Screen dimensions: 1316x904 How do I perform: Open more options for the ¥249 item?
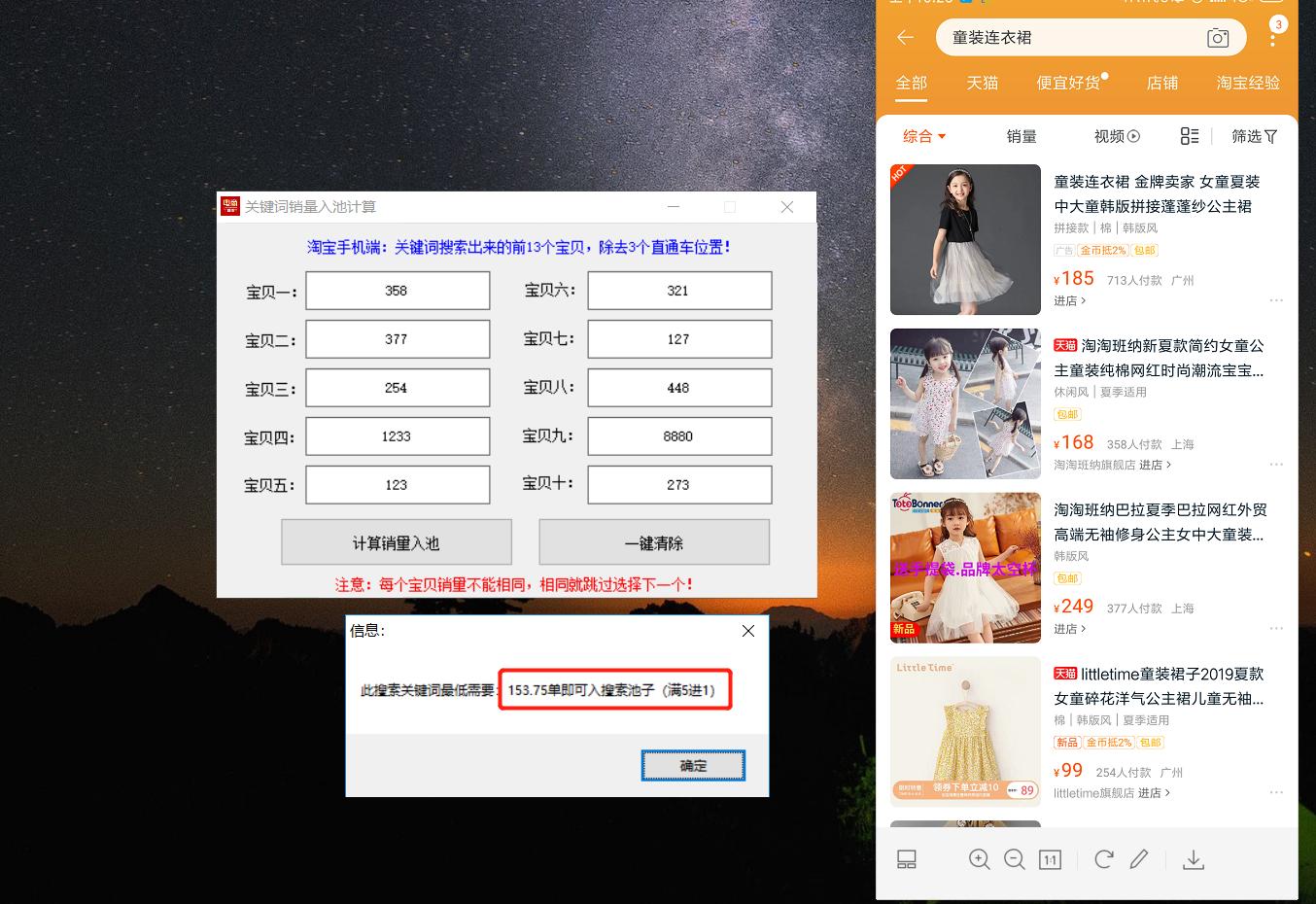[1276, 629]
